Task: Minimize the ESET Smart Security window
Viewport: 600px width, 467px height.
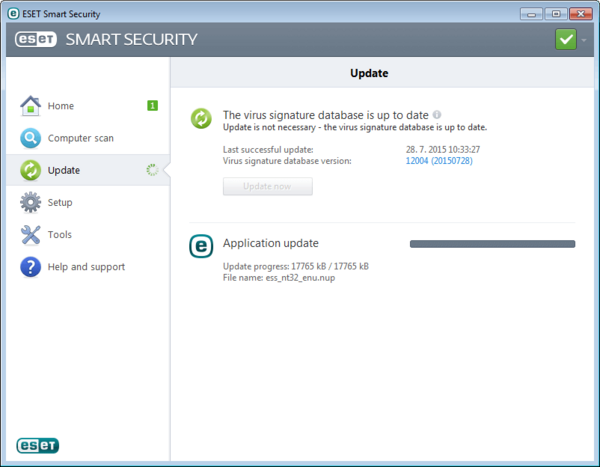Action: [x=532, y=14]
